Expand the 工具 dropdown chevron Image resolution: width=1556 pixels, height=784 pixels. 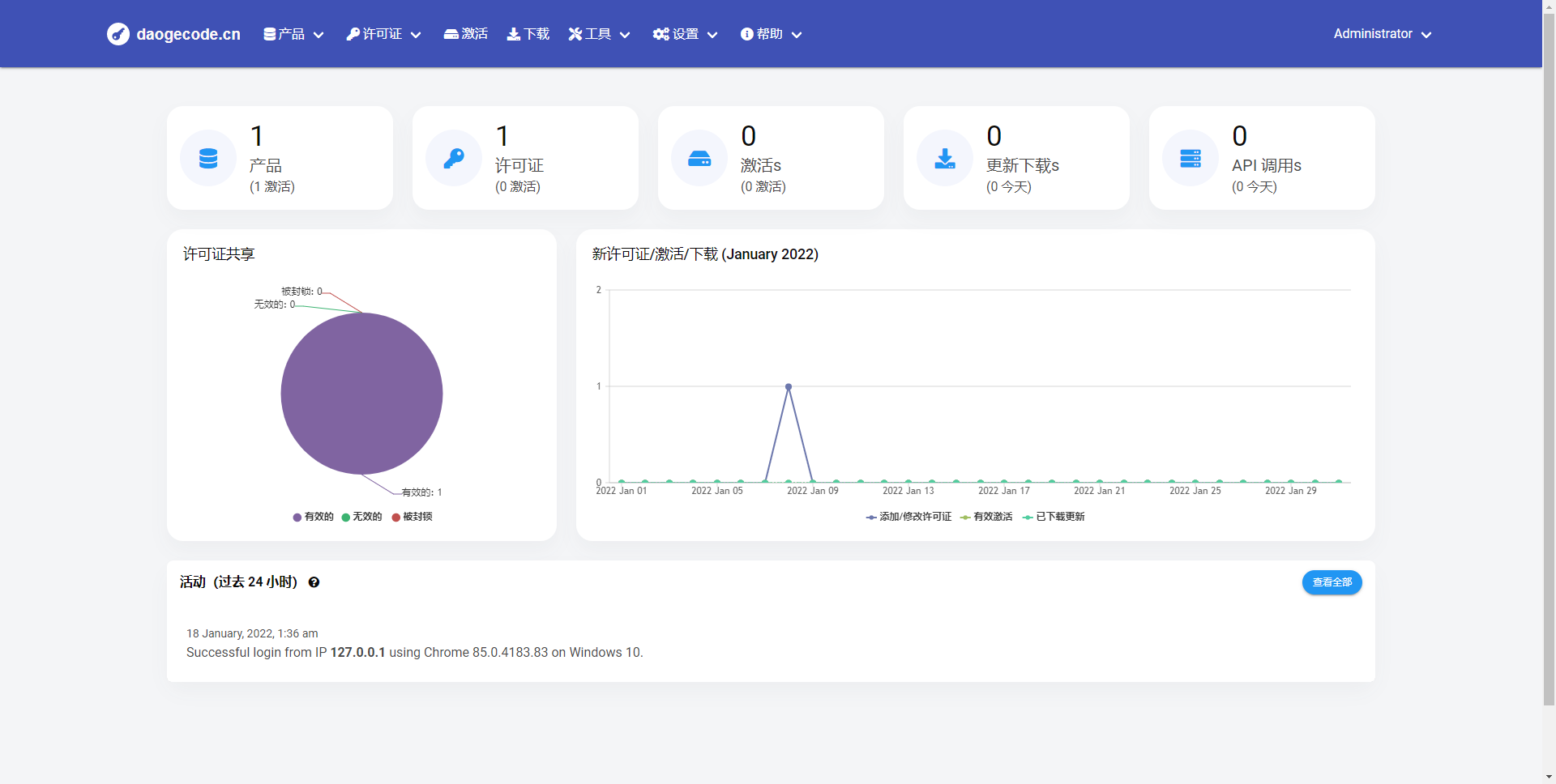(x=625, y=35)
